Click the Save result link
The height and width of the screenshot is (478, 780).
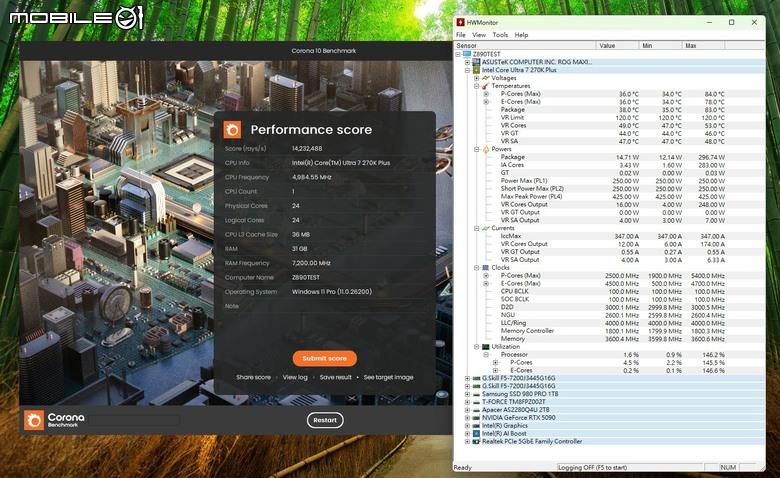coord(335,377)
